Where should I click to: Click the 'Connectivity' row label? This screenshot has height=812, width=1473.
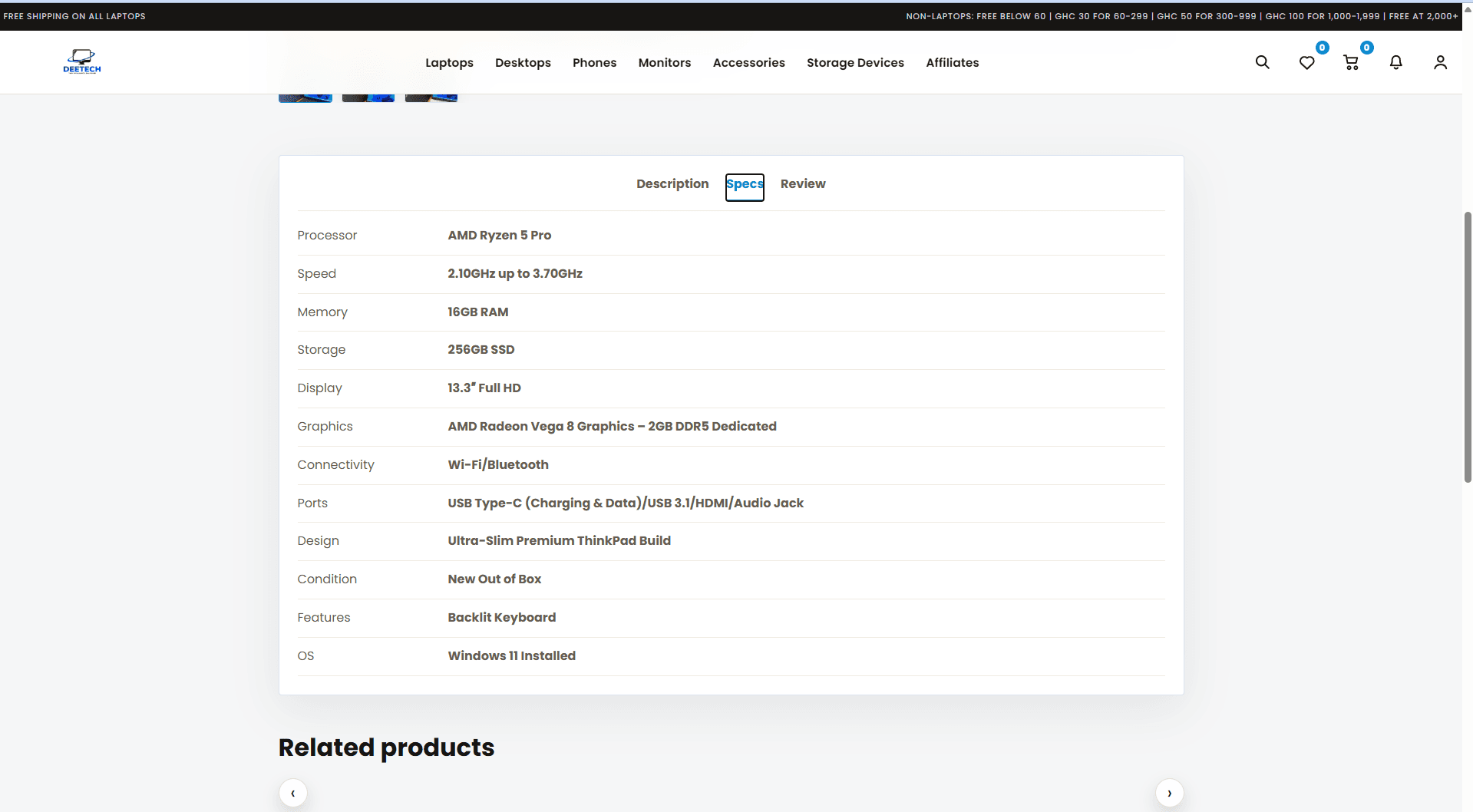(x=336, y=464)
